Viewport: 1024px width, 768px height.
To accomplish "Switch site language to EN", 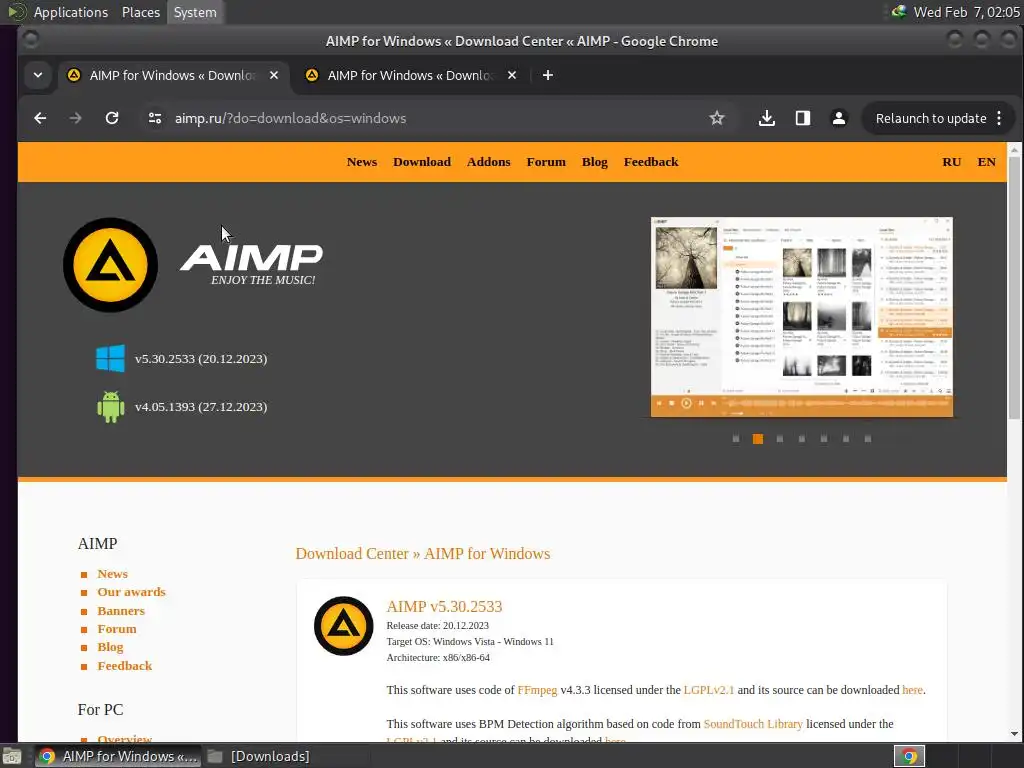I will click(986, 162).
